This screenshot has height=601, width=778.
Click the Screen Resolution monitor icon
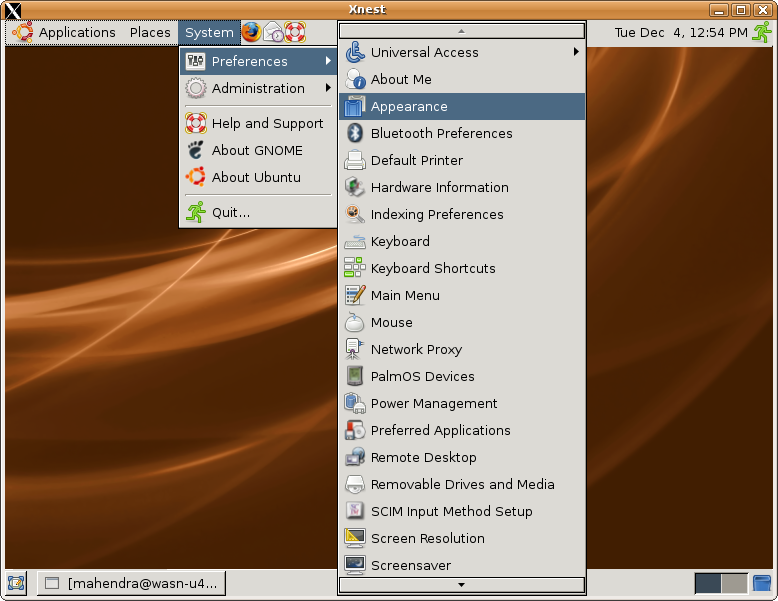355,538
